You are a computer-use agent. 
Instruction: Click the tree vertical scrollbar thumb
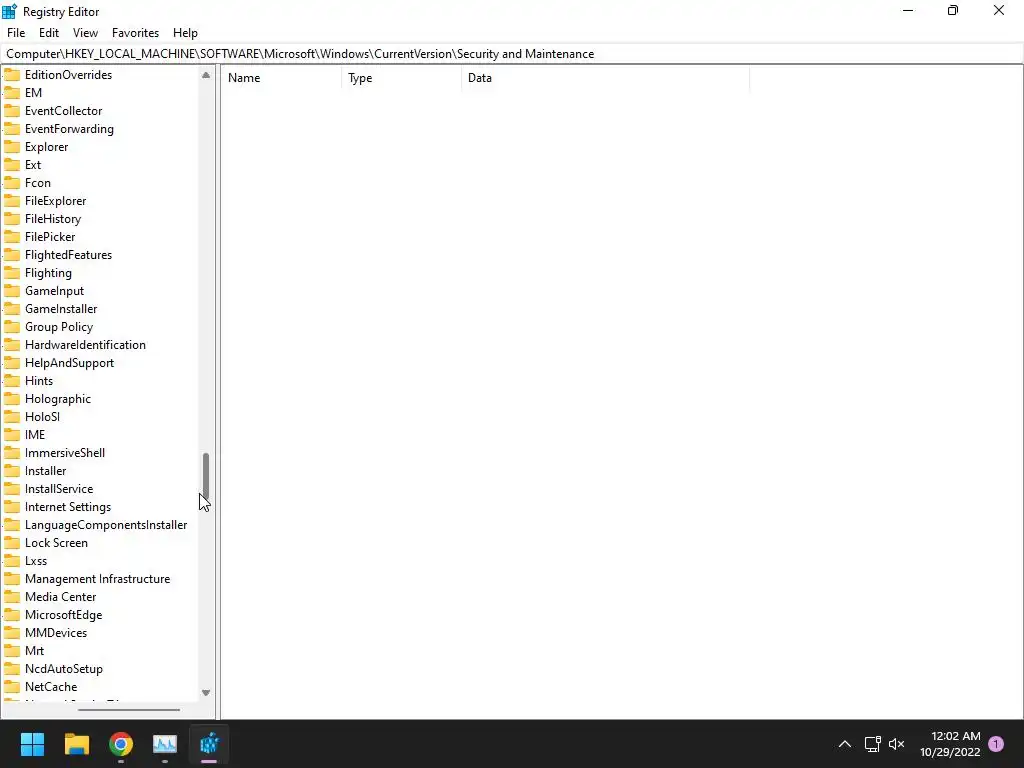click(x=206, y=475)
